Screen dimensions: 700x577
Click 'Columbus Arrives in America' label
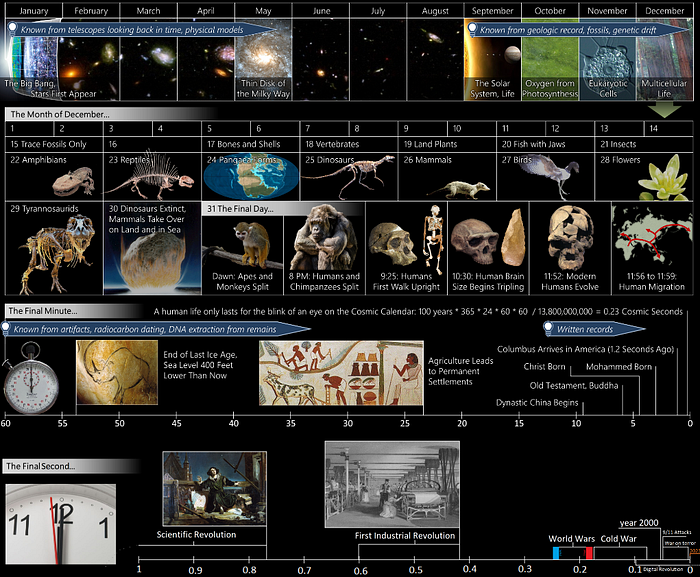pos(585,349)
